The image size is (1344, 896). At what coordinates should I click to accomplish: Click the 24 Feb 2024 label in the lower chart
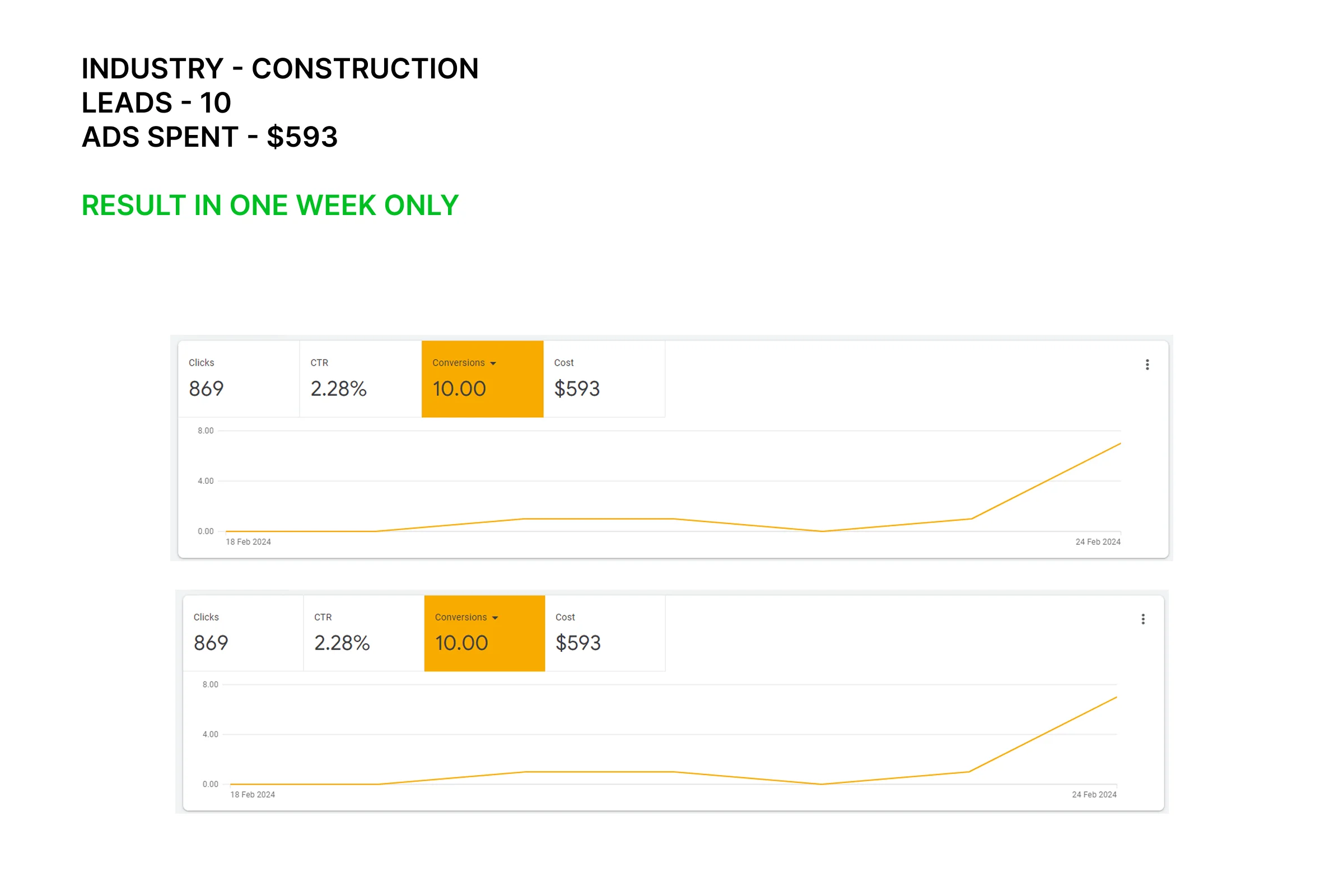coord(1094,794)
